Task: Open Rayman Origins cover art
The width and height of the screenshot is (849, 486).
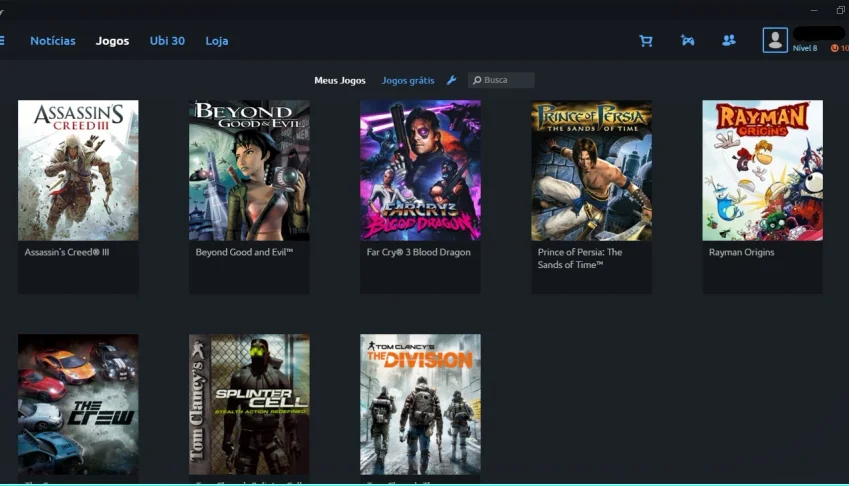Action: coord(762,170)
